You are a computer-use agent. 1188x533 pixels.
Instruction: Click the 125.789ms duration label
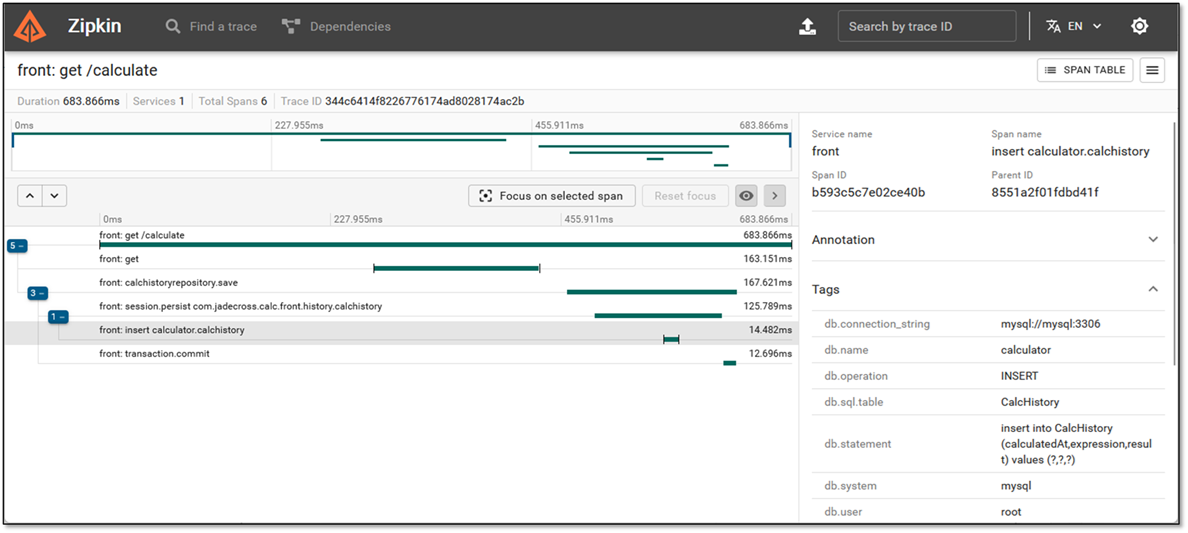point(768,306)
